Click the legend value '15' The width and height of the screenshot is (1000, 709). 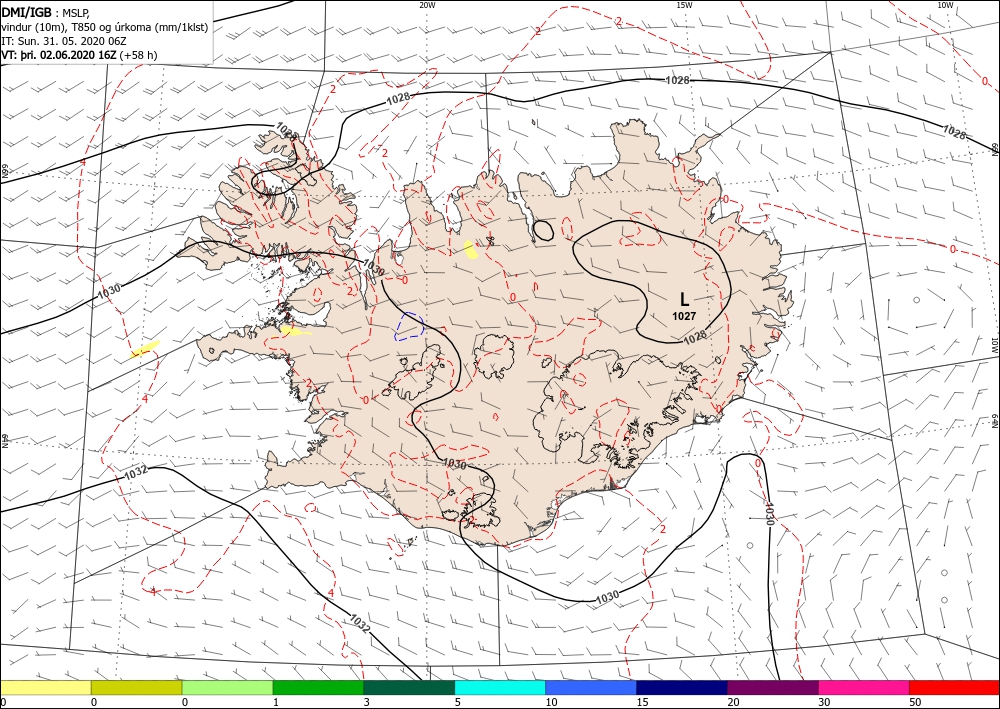(642, 702)
